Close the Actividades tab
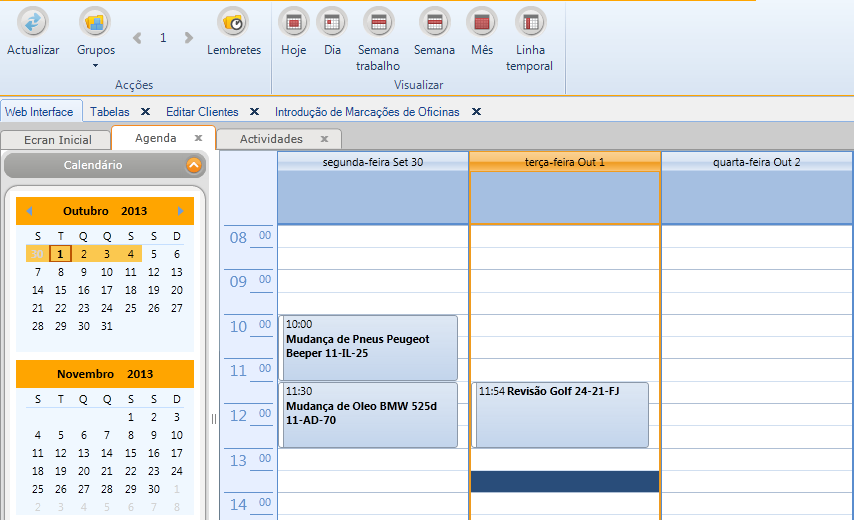This screenshot has width=854, height=520. (x=325, y=139)
